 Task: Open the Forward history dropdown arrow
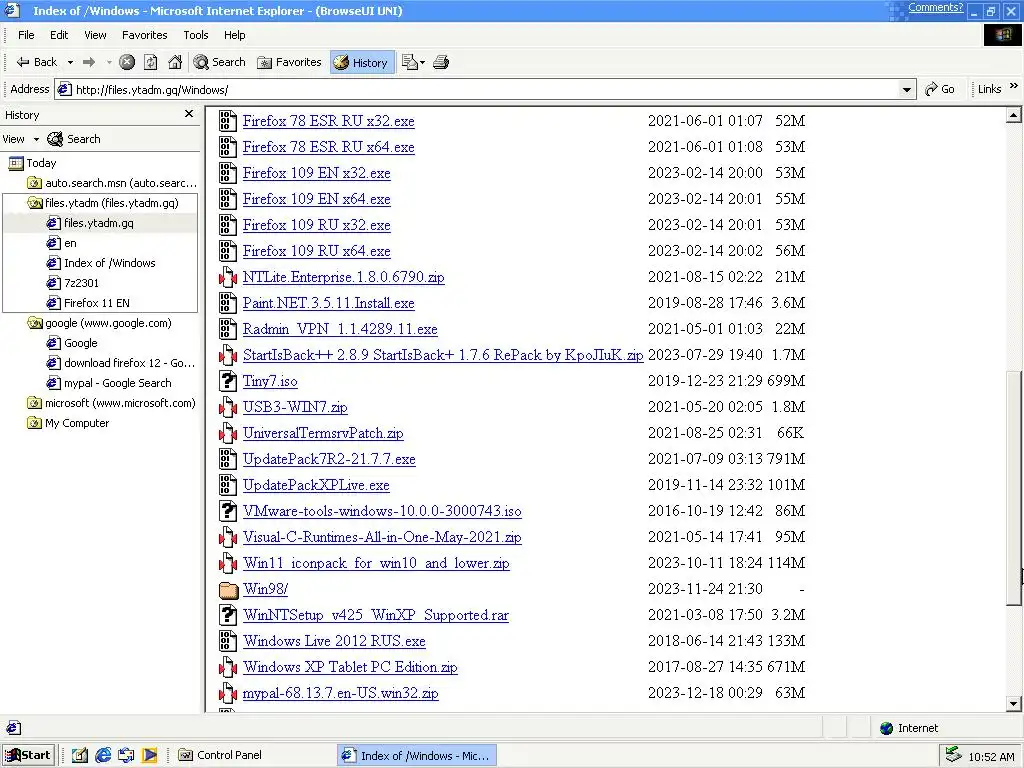point(108,62)
